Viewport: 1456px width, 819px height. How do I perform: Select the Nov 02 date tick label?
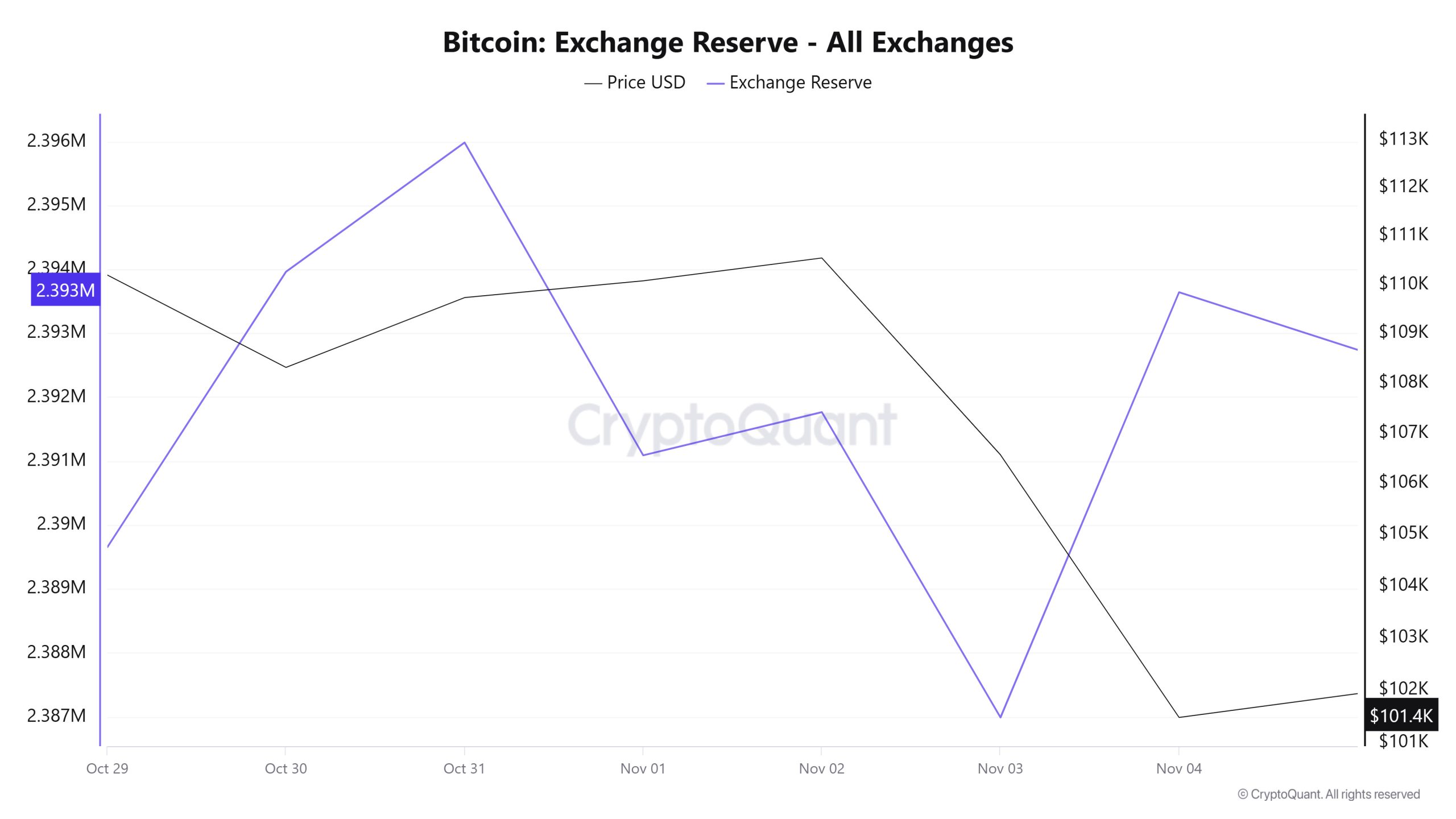coord(821,768)
